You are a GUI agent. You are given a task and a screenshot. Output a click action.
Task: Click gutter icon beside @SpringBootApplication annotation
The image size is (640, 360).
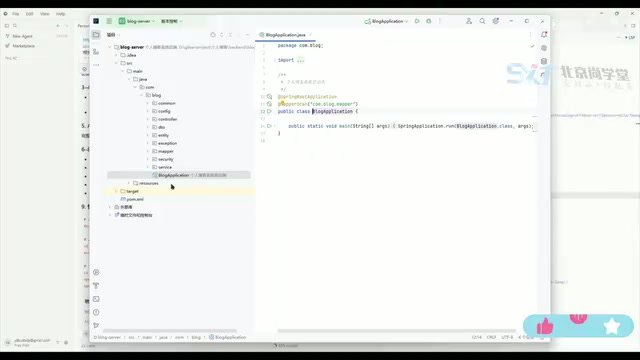(269, 97)
